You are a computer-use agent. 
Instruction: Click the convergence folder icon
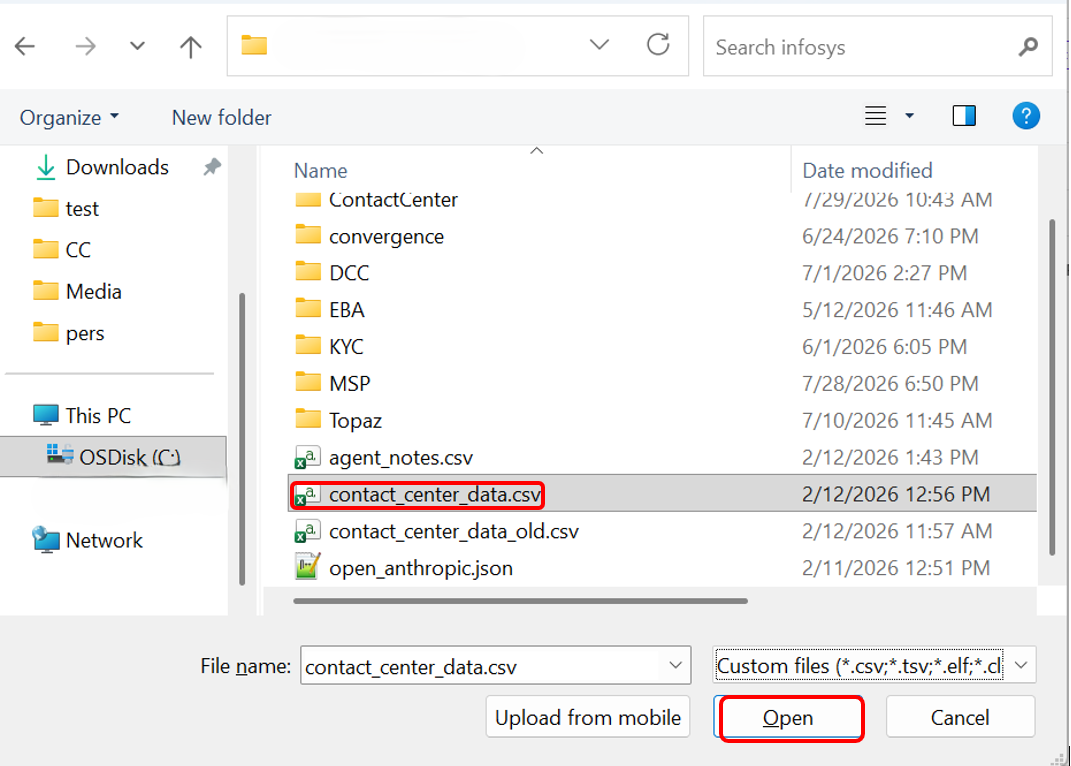pyautogui.click(x=307, y=235)
